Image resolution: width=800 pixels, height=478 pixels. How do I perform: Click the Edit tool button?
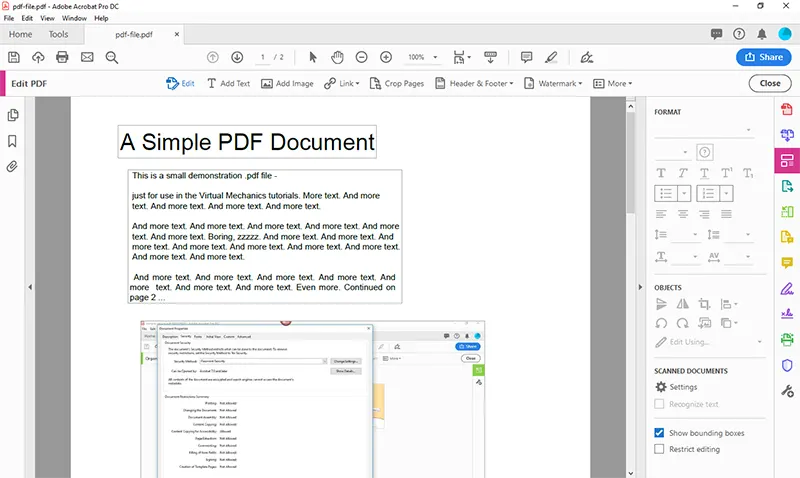click(180, 83)
